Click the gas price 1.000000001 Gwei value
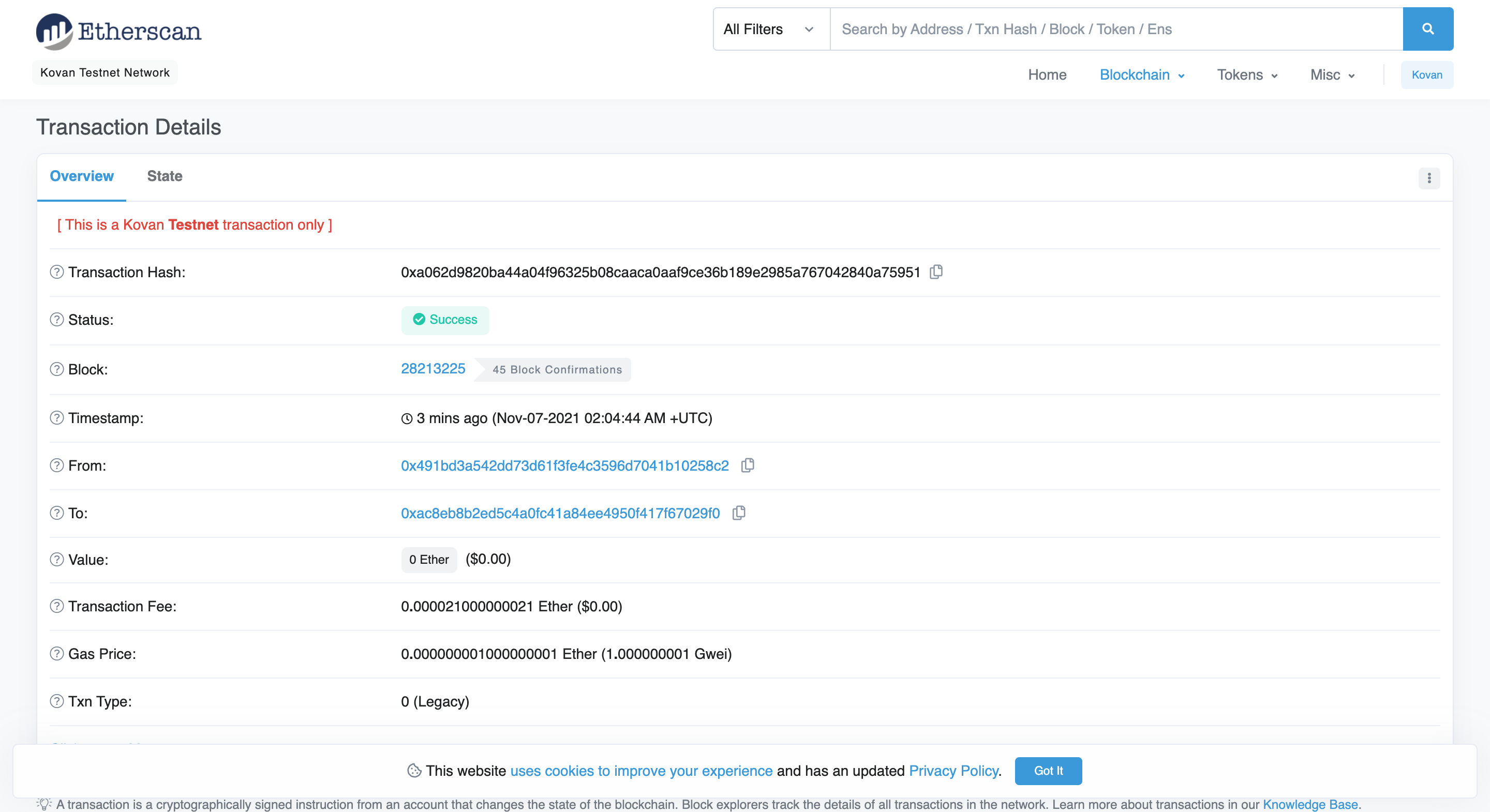 [x=666, y=654]
